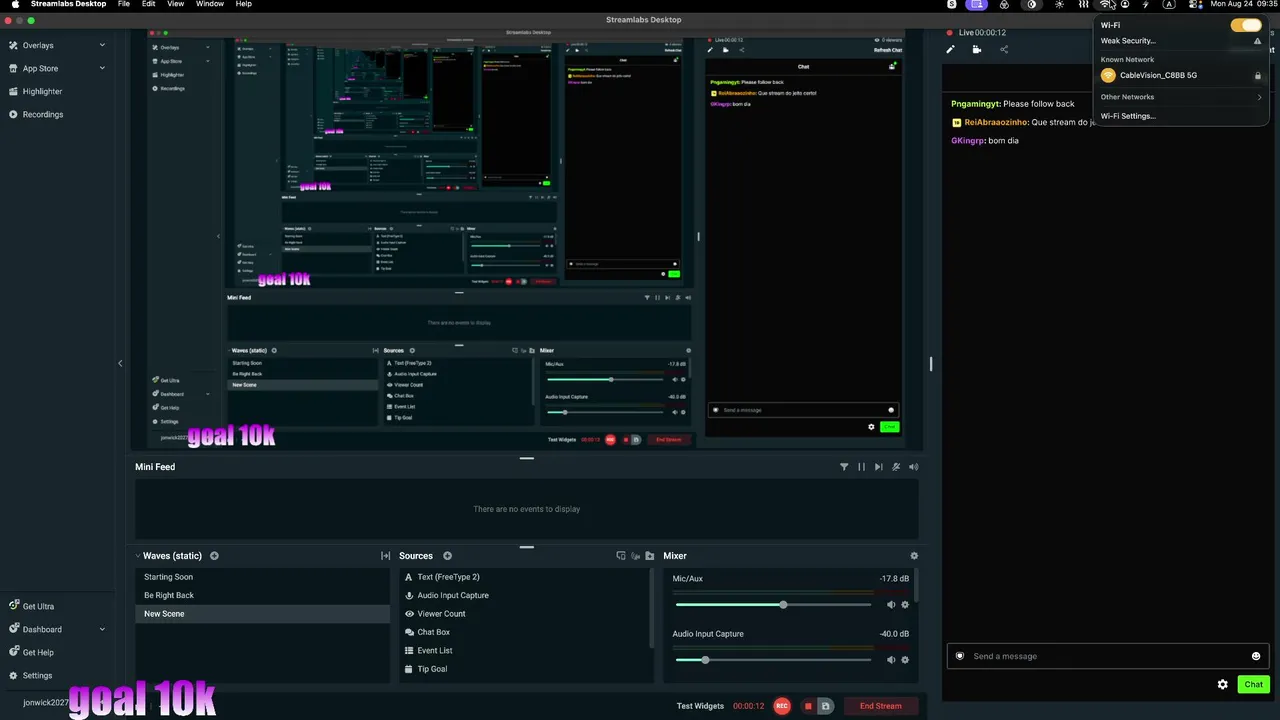Add a folder to Sources

[x=650, y=556]
